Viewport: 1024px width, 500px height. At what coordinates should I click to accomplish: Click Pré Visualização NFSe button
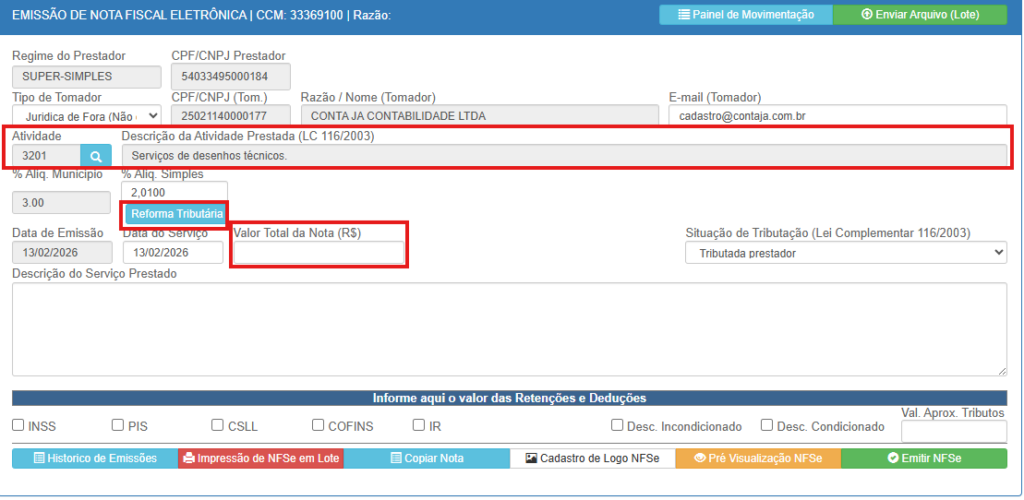pos(757,458)
